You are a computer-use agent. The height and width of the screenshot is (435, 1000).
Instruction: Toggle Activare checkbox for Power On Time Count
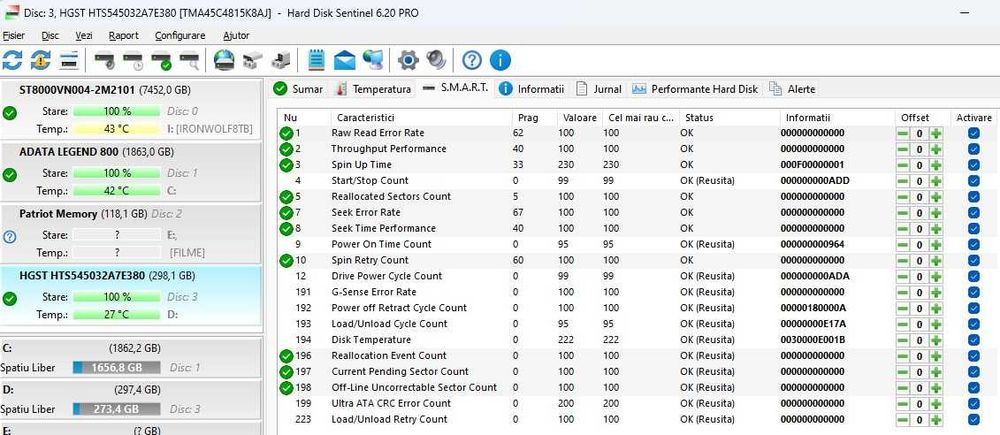(x=973, y=244)
